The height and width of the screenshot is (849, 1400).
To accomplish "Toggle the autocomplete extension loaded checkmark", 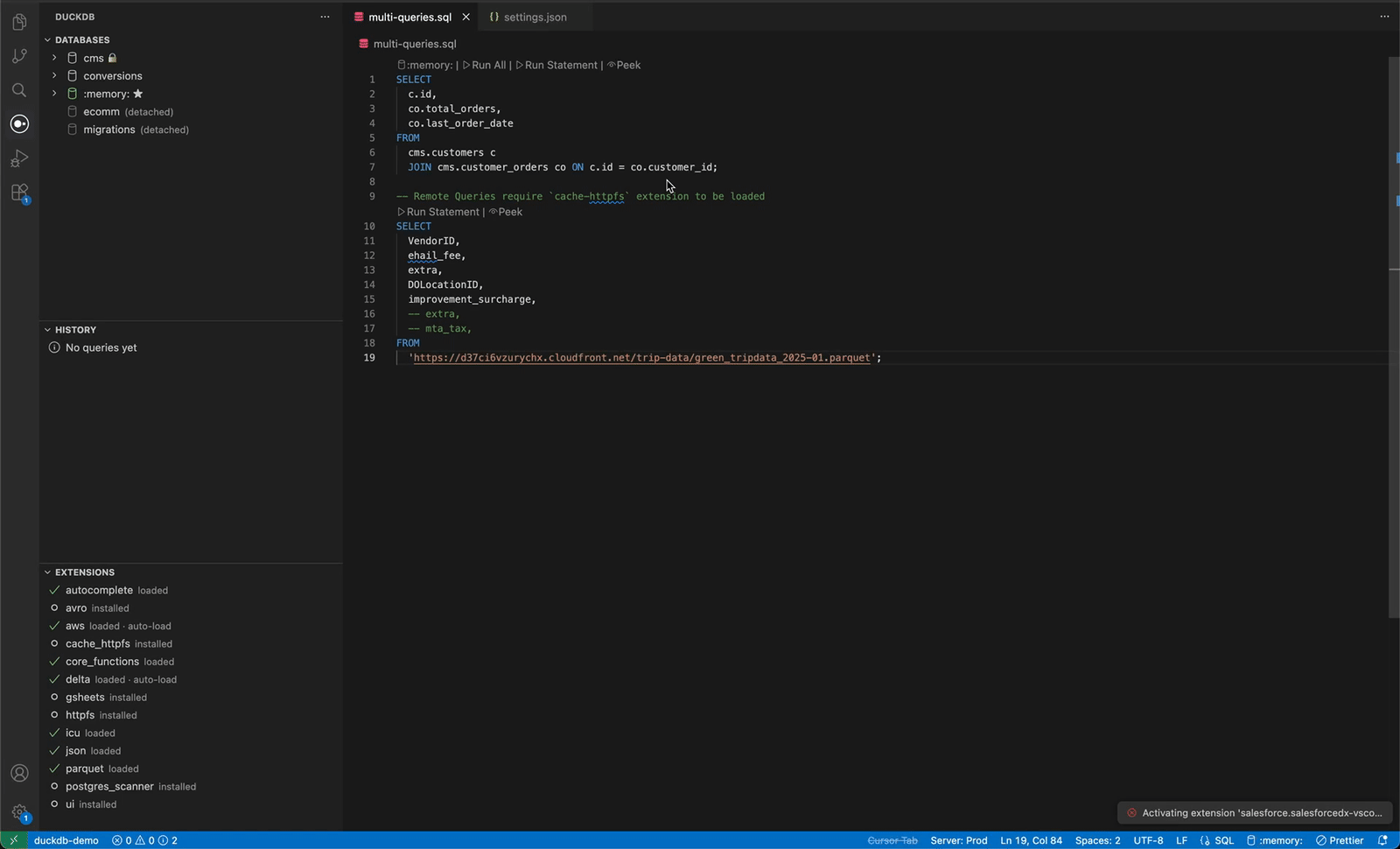I will tap(54, 590).
